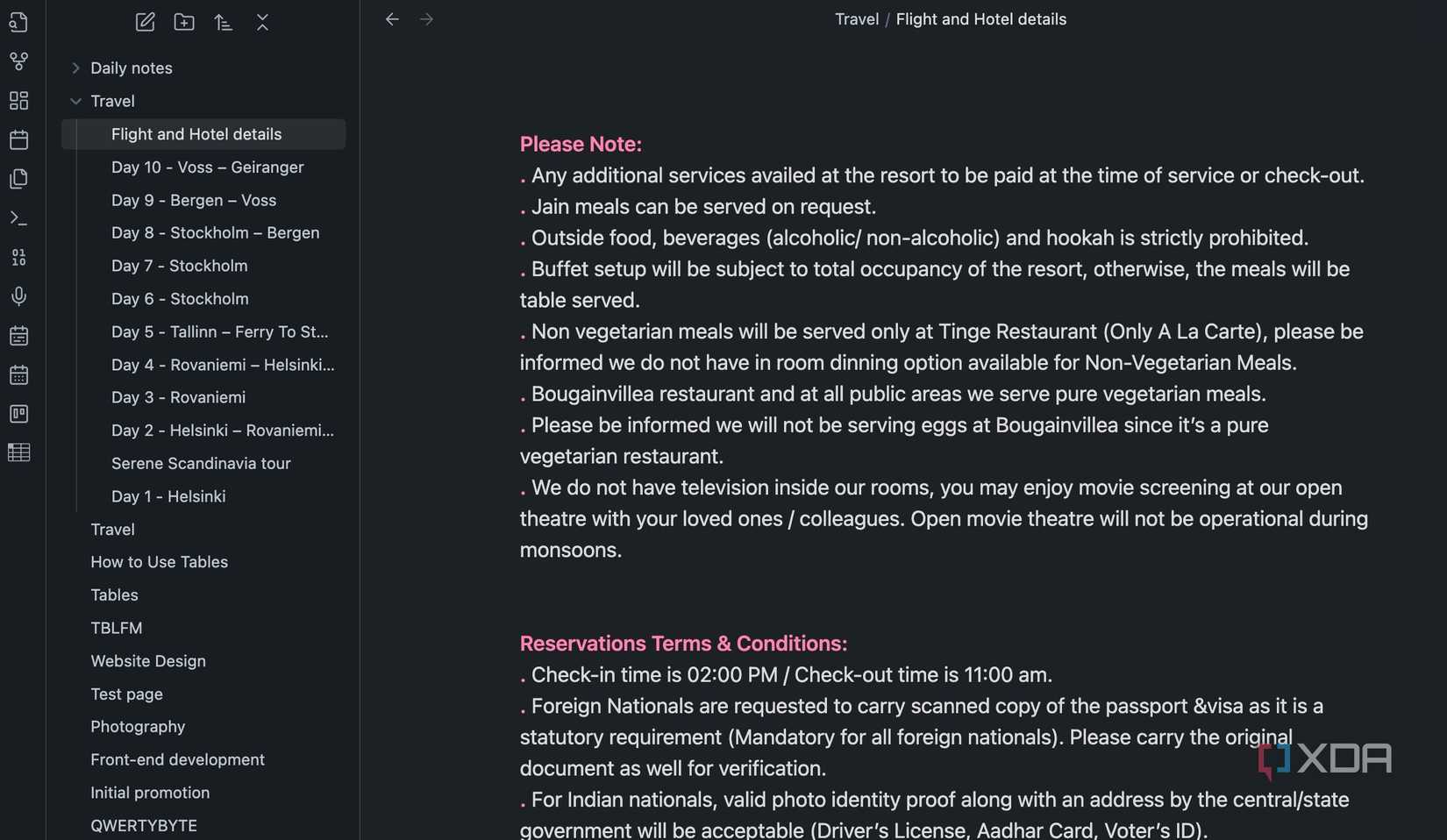
Task: Collapse the Travel folder chevron
Action: [76, 101]
